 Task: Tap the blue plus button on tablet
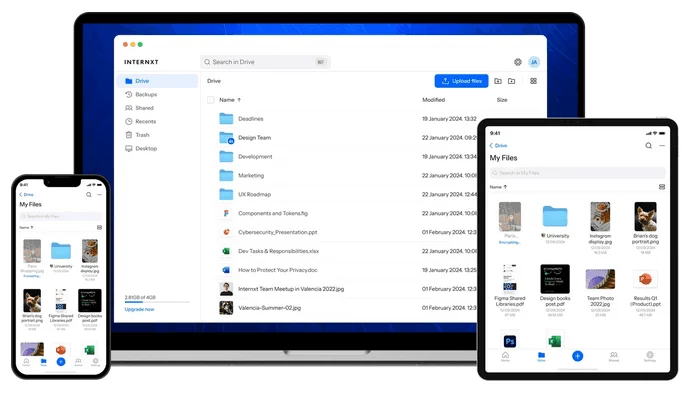[x=577, y=356]
